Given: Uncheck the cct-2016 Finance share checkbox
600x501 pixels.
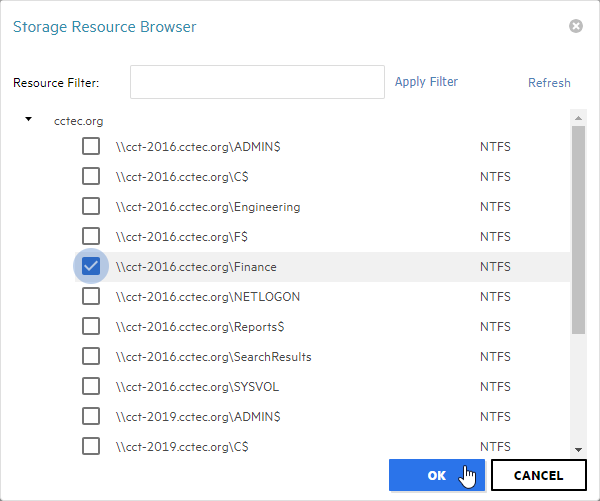Looking at the screenshot, I should [91, 266].
